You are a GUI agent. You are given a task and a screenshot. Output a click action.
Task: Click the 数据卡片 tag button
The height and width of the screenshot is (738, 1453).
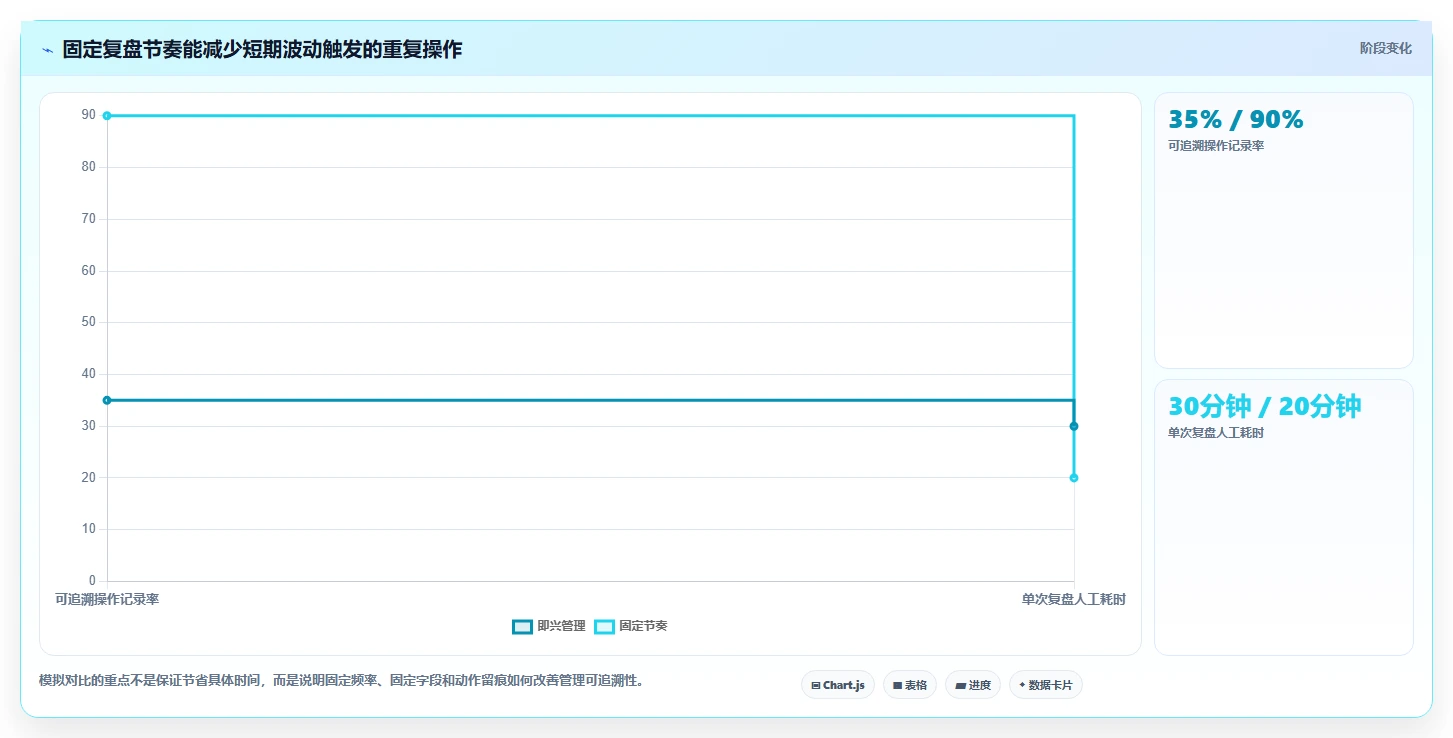[x=1046, y=685]
